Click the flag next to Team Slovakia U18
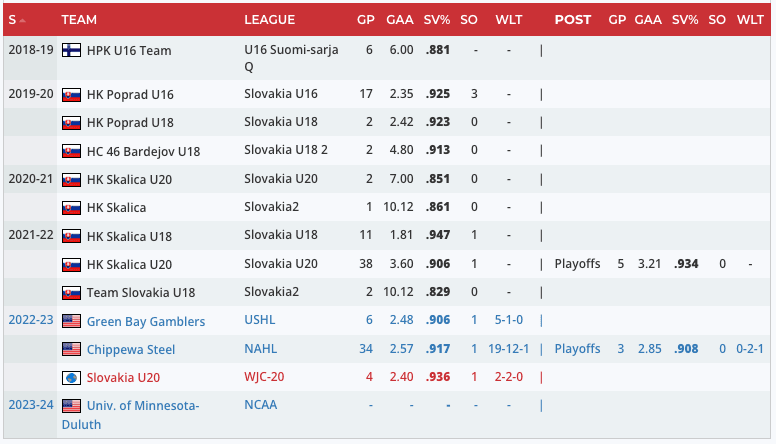This screenshot has width=776, height=444. [x=71, y=293]
